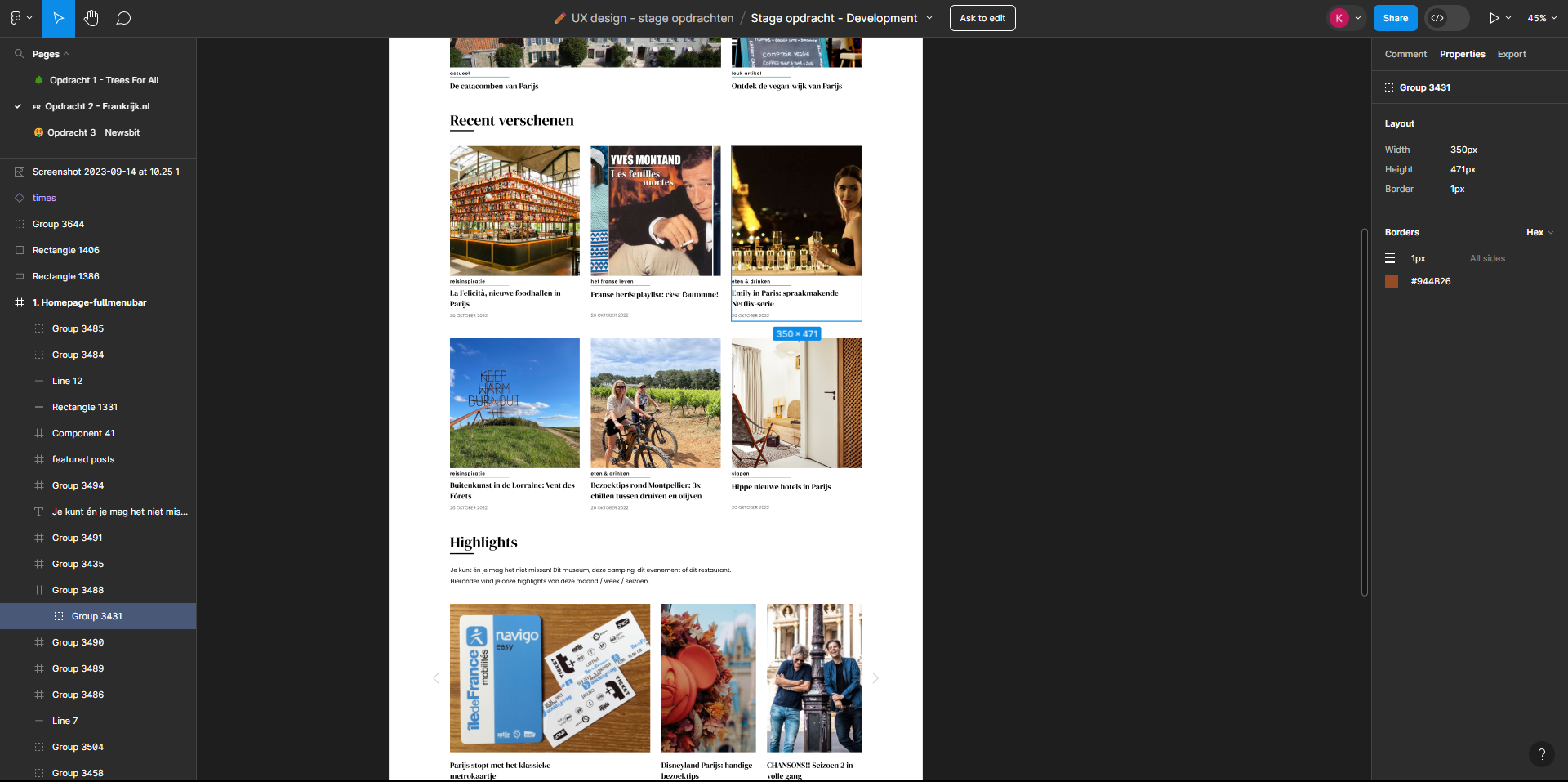
Task: Click the Yves Montand playlist image
Action: [x=656, y=211]
